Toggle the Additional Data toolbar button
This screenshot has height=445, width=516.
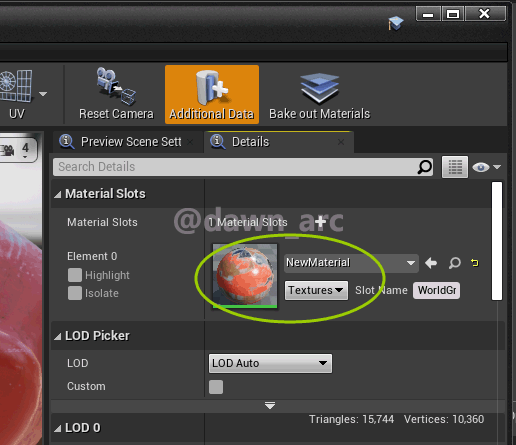(x=212, y=94)
